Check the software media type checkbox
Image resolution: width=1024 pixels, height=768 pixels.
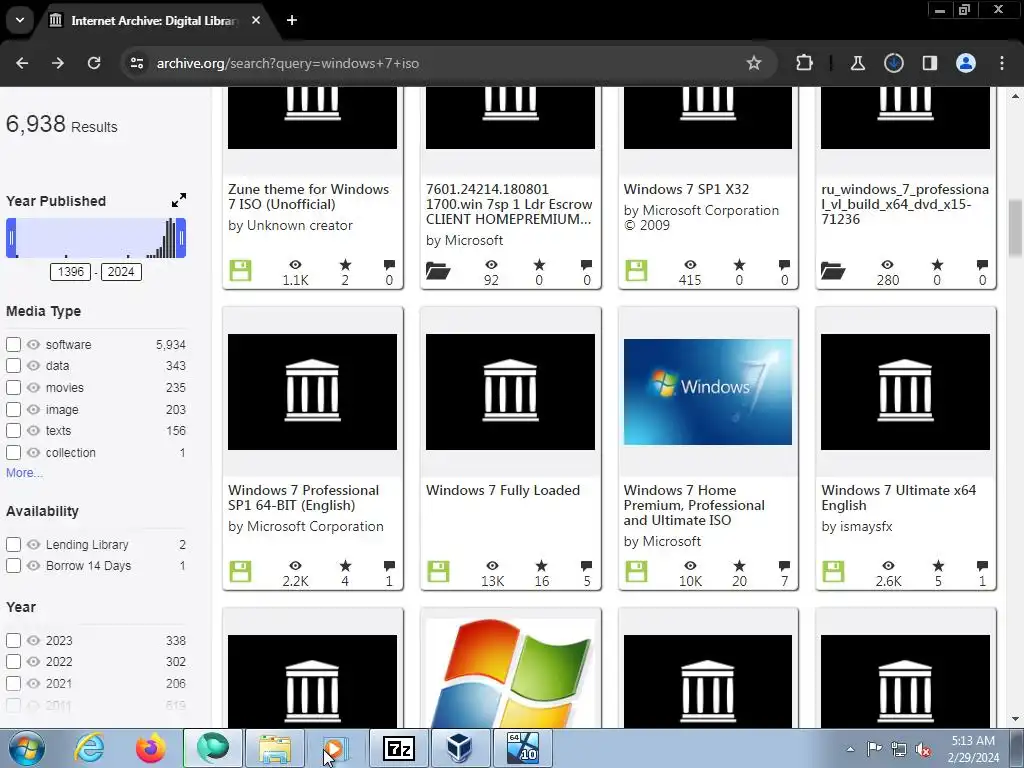[13, 344]
